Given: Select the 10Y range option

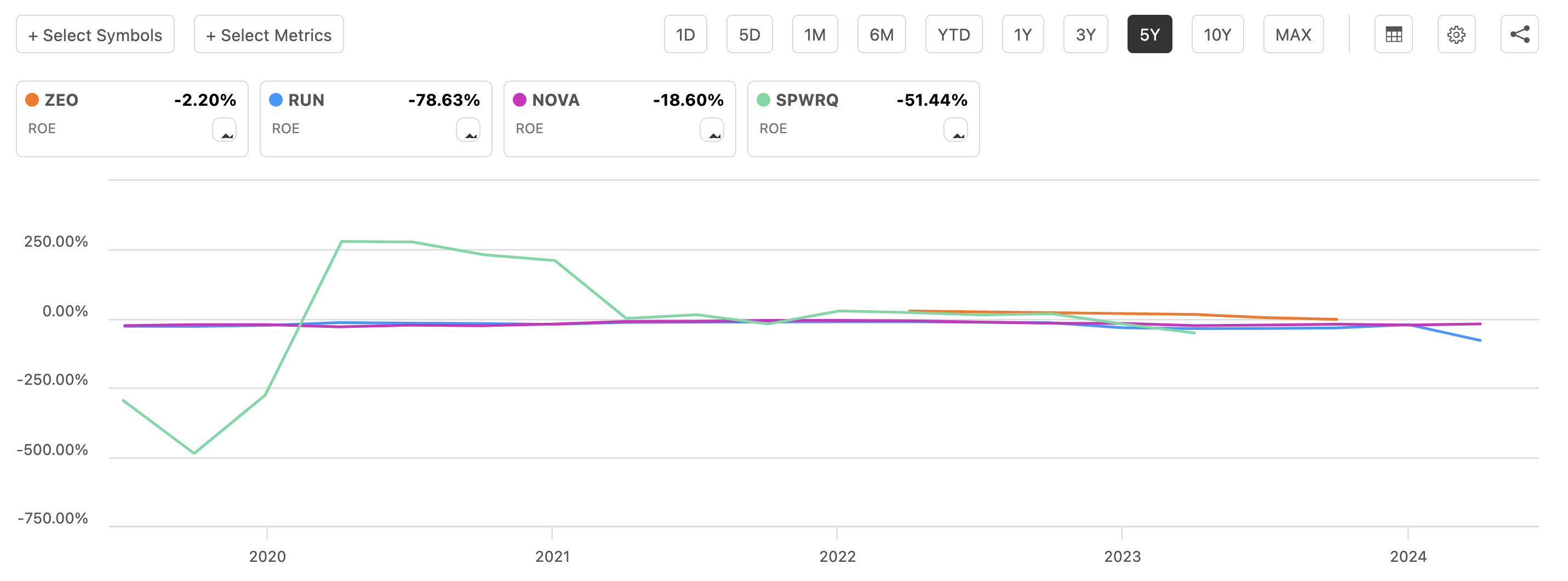Looking at the screenshot, I should tap(1217, 35).
